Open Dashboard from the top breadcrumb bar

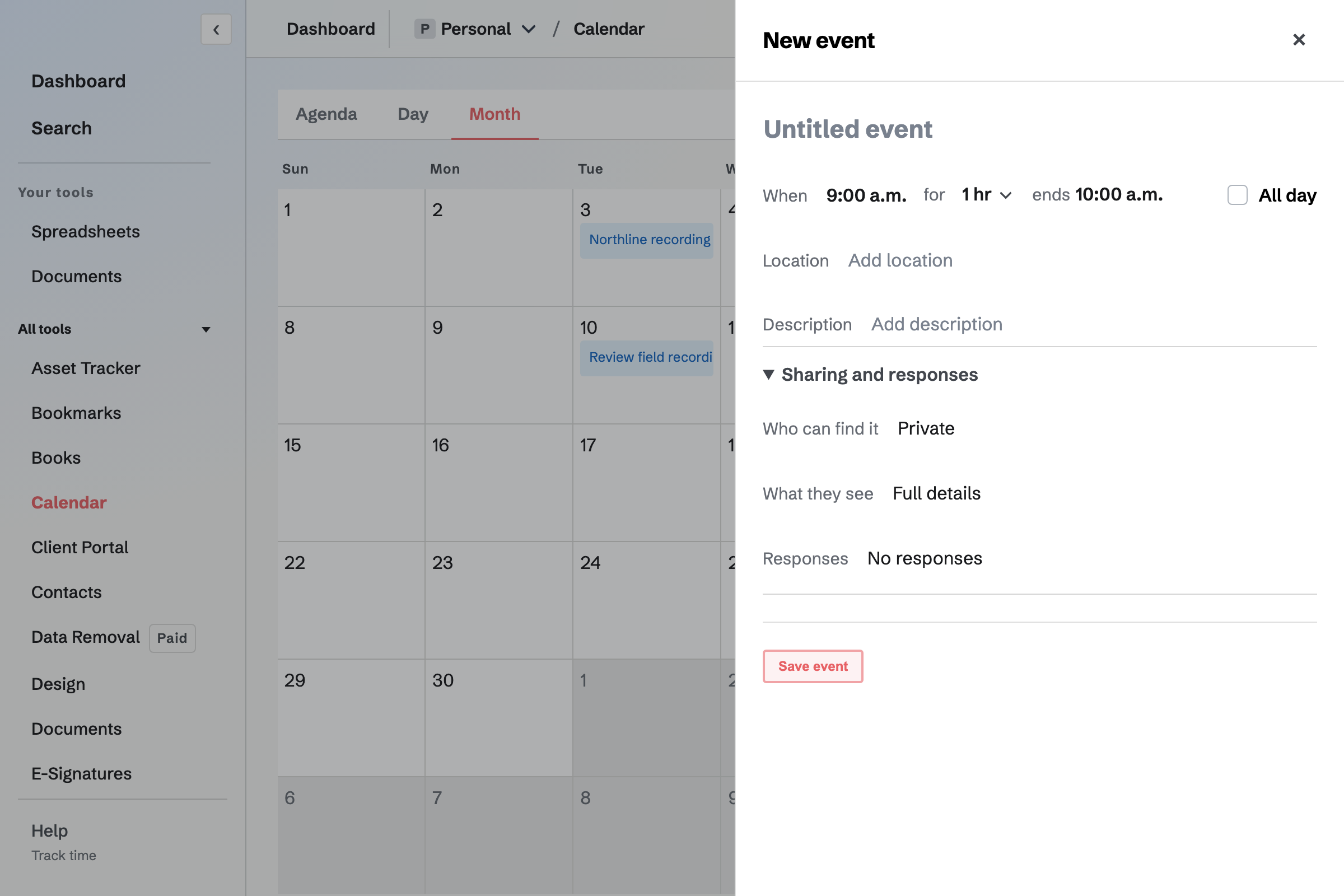point(331,29)
